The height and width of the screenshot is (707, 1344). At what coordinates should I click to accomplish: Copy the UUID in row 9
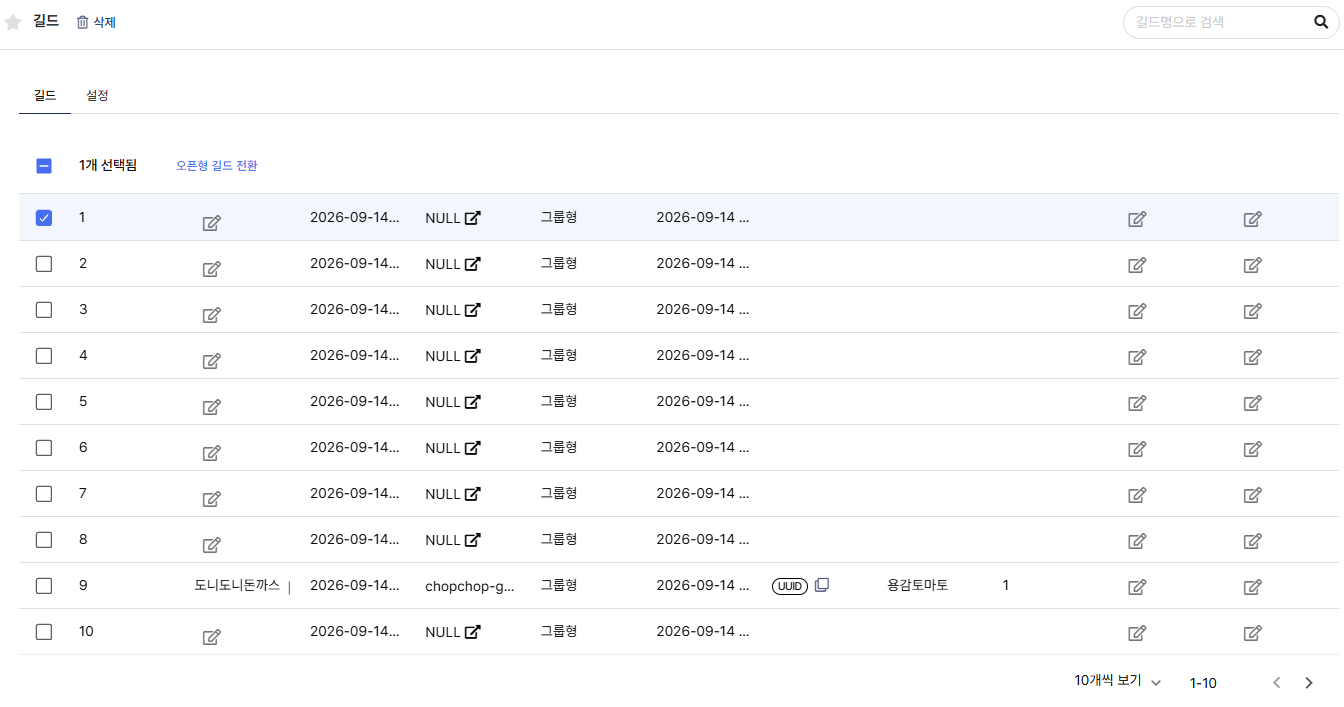822,585
